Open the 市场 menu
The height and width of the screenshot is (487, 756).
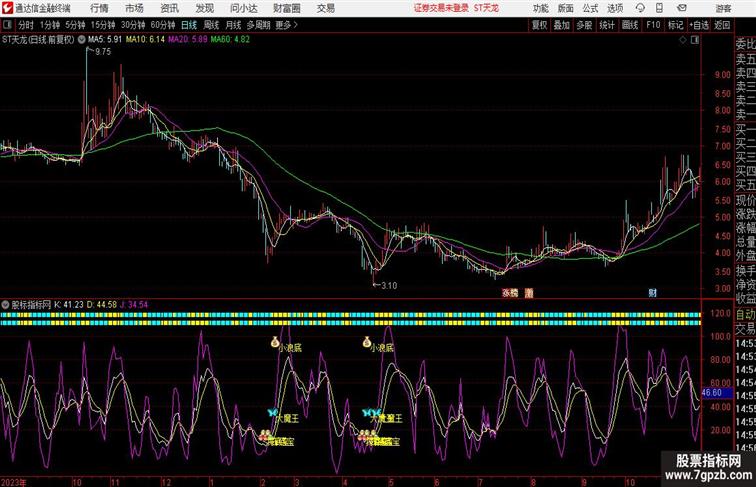135,8
